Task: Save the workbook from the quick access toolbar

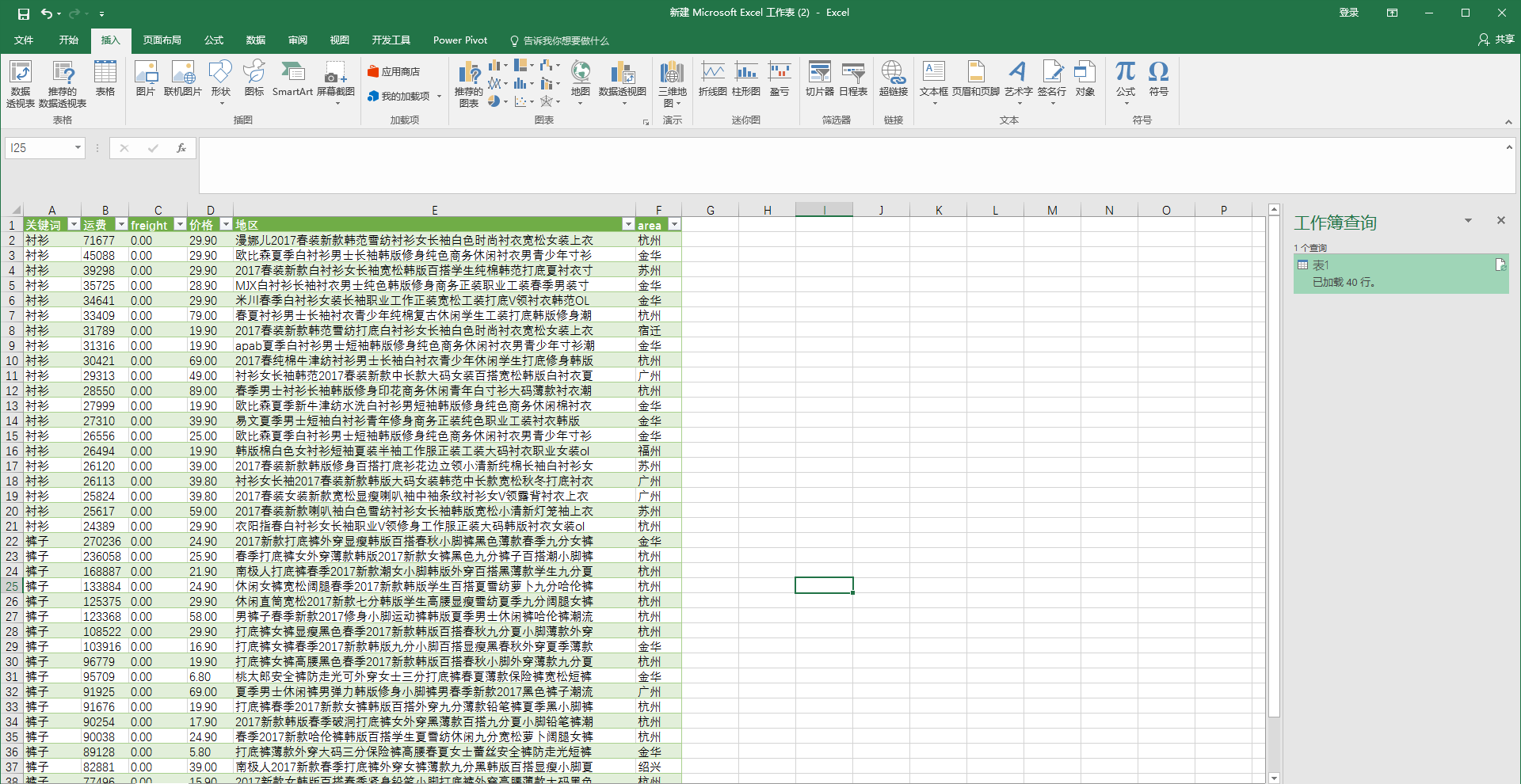Action: [x=24, y=13]
